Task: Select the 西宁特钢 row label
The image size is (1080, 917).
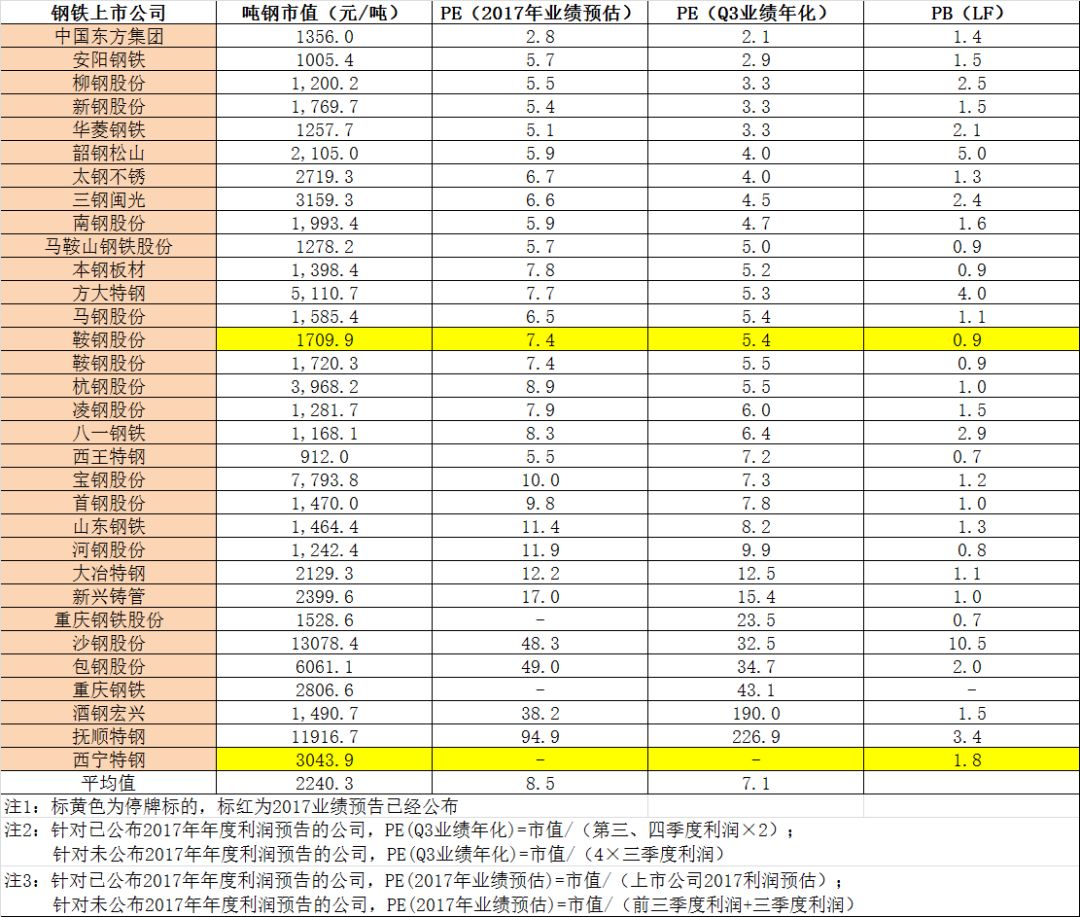Action: pos(108,760)
